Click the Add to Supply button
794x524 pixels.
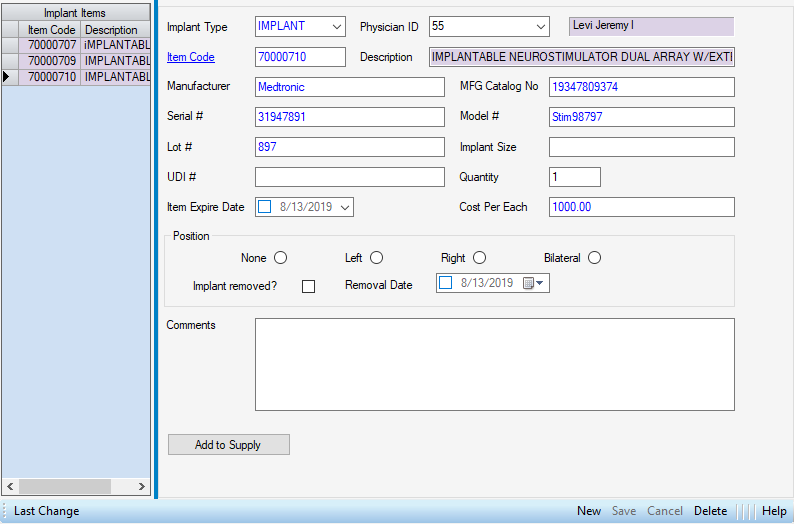click(228, 445)
